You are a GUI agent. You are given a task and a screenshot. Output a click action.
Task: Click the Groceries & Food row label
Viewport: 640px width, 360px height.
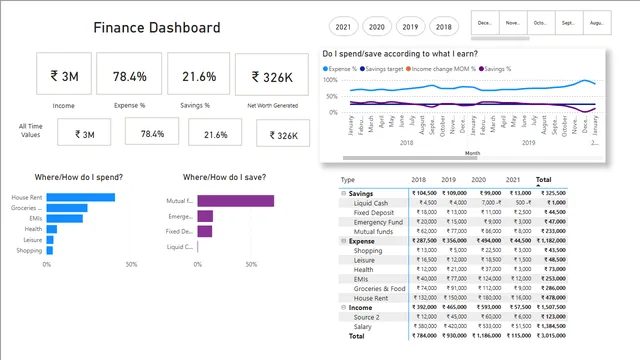click(379, 289)
